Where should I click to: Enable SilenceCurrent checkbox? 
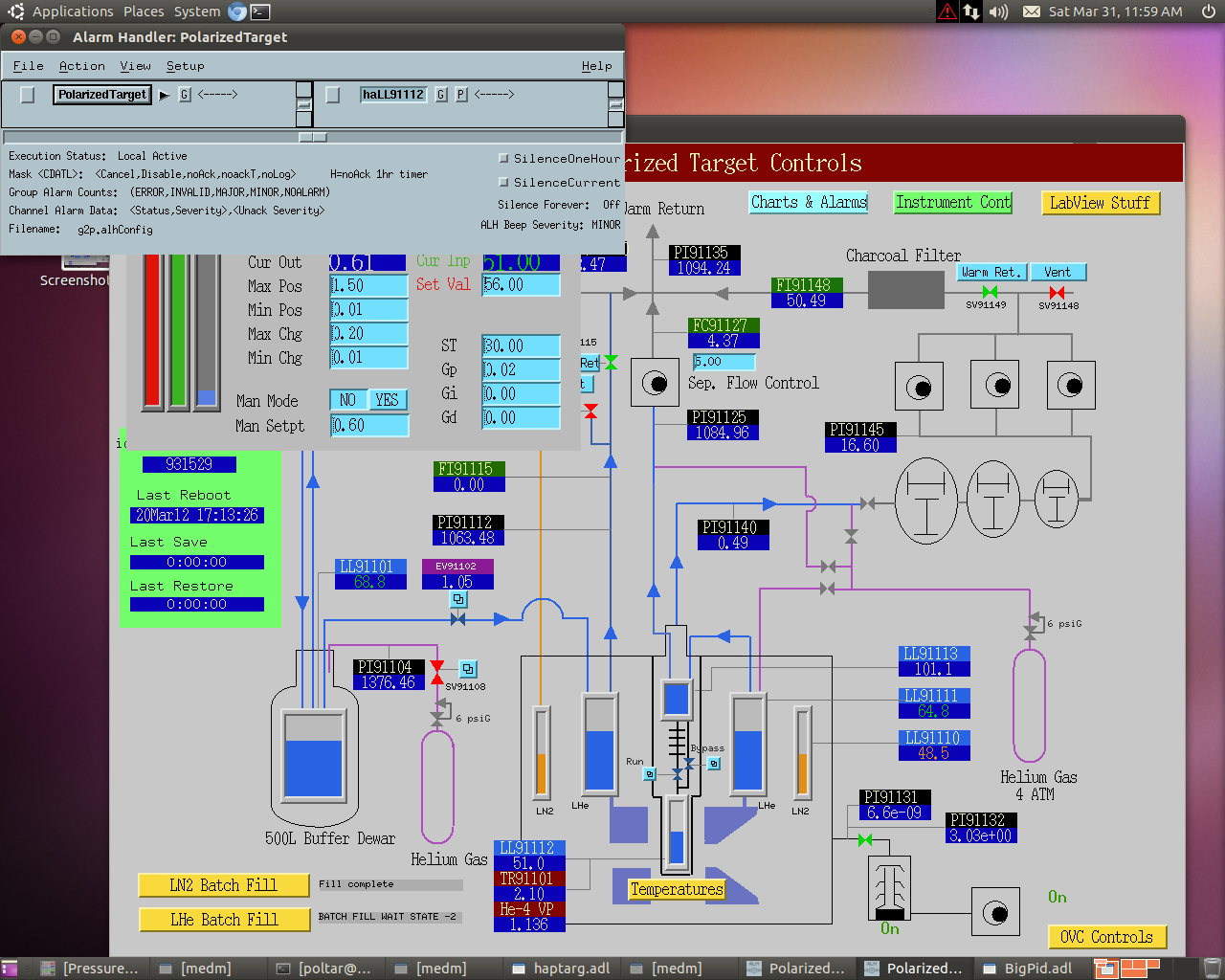(503, 182)
